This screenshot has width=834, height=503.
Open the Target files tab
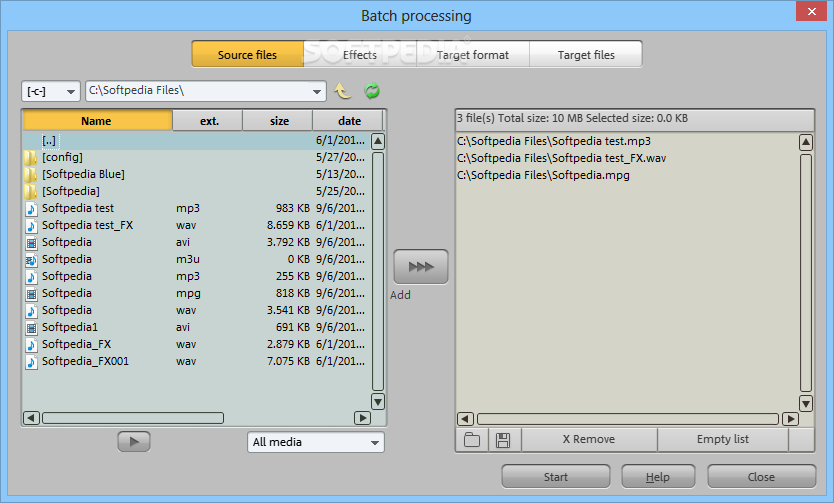click(586, 54)
